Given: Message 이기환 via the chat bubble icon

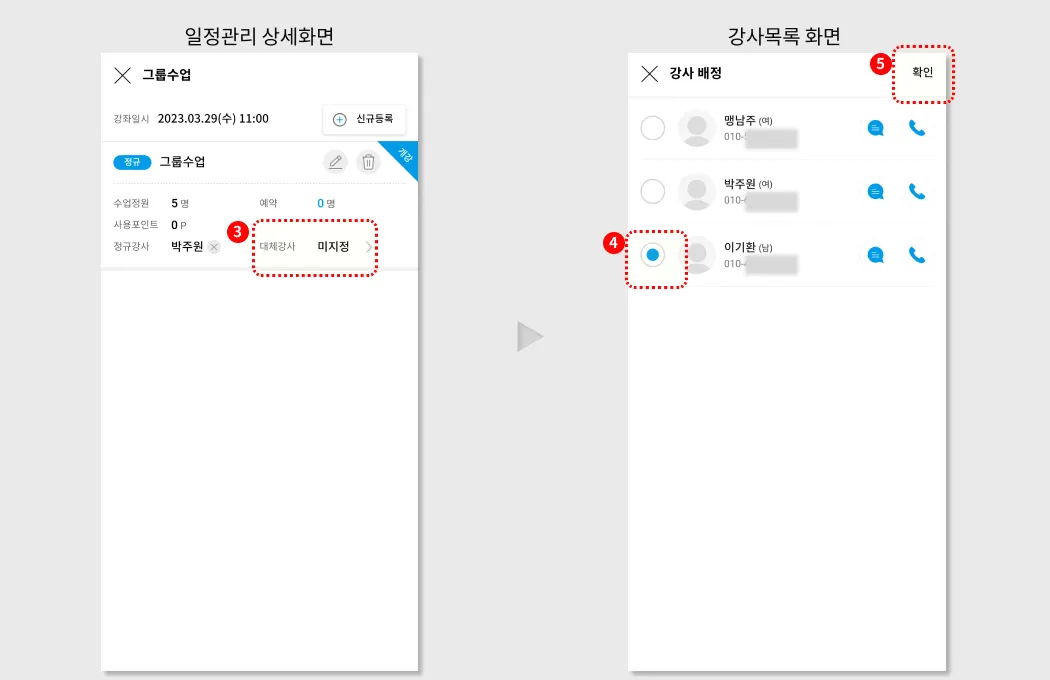Looking at the screenshot, I should (x=875, y=255).
